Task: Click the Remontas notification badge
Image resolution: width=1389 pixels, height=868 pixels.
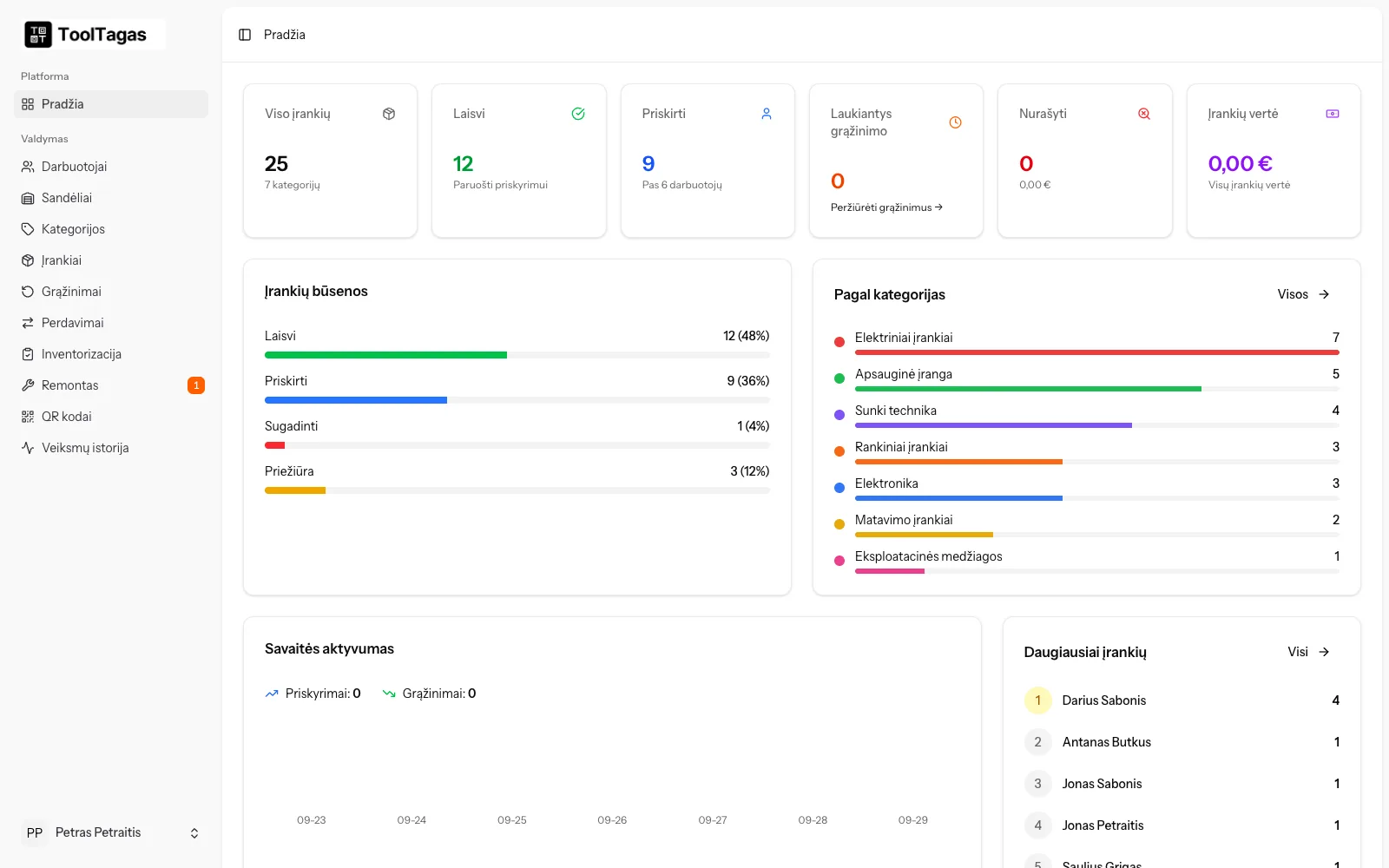Action: coord(196,385)
